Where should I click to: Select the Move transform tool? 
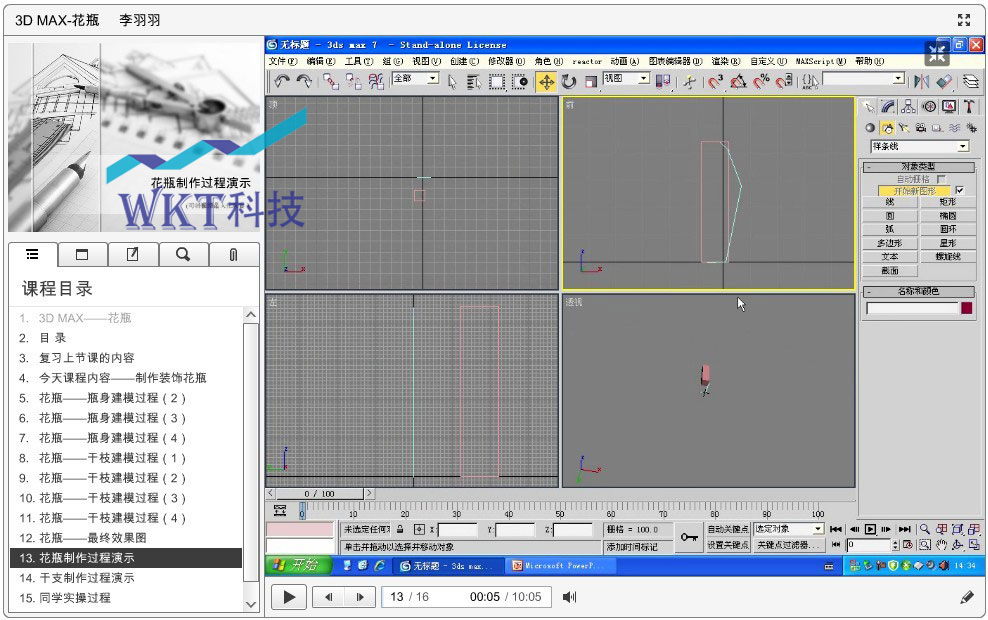(x=546, y=81)
